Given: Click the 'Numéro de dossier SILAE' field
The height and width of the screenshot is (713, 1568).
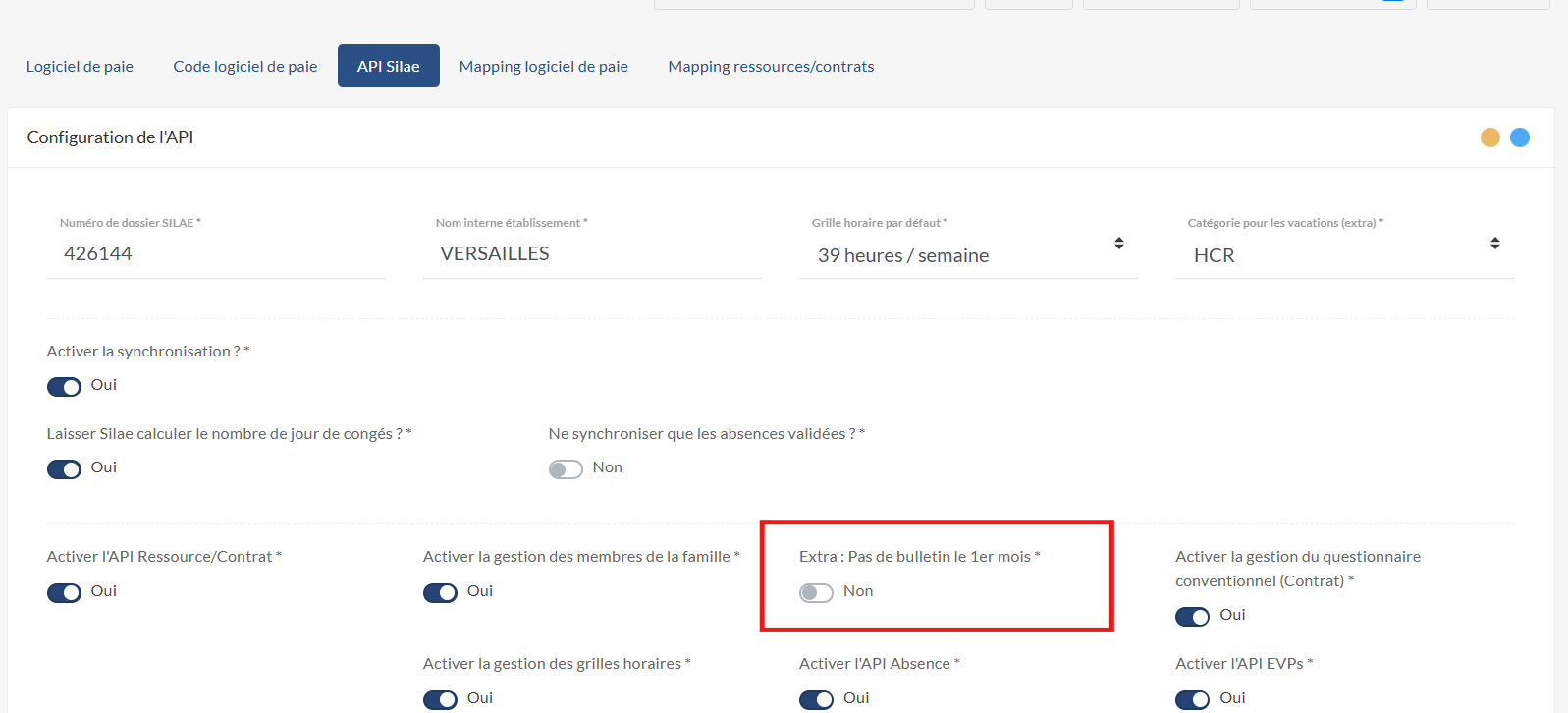Looking at the screenshot, I should tap(216, 254).
